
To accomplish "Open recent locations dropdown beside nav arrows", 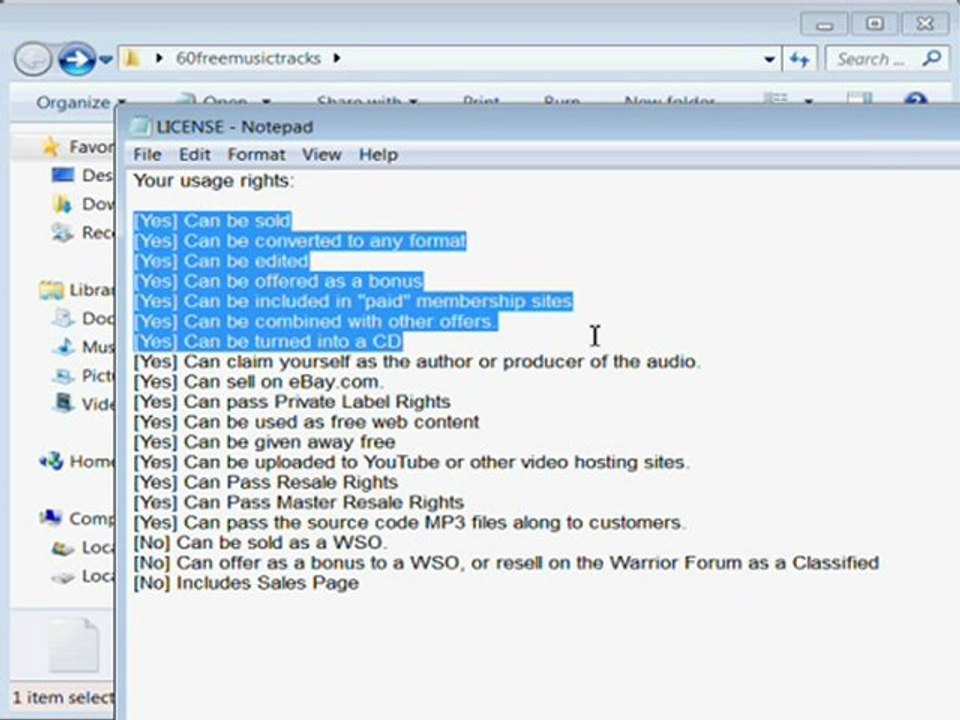I will point(106,59).
